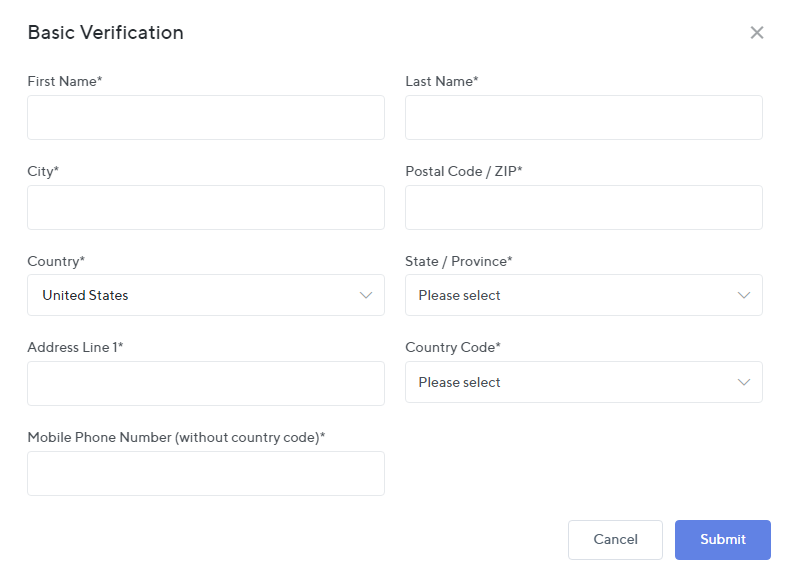Click the Country Code chevron arrow
Viewport: 791px width, 579px height.
(x=744, y=382)
